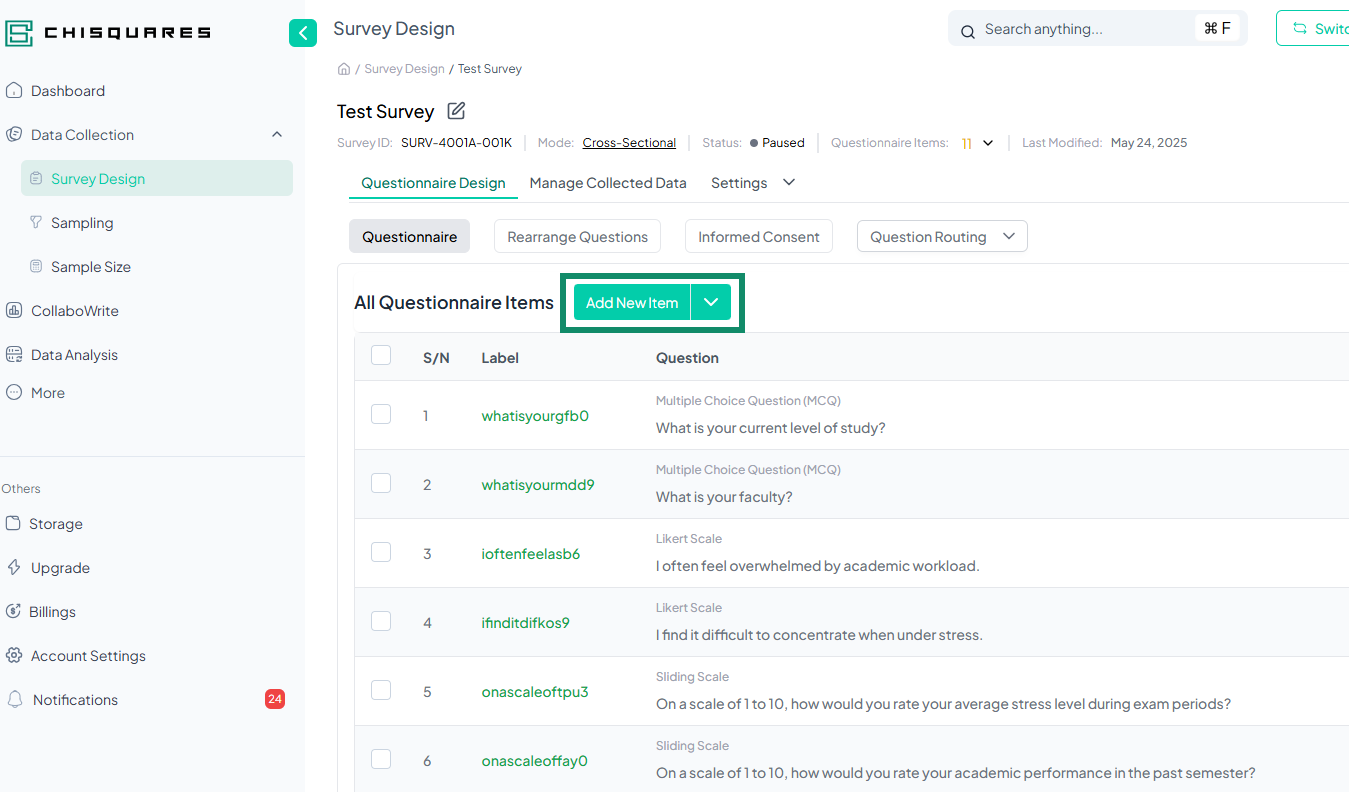Click the pencil edit icon beside Test Survey
The image size is (1349, 792).
tap(456, 111)
